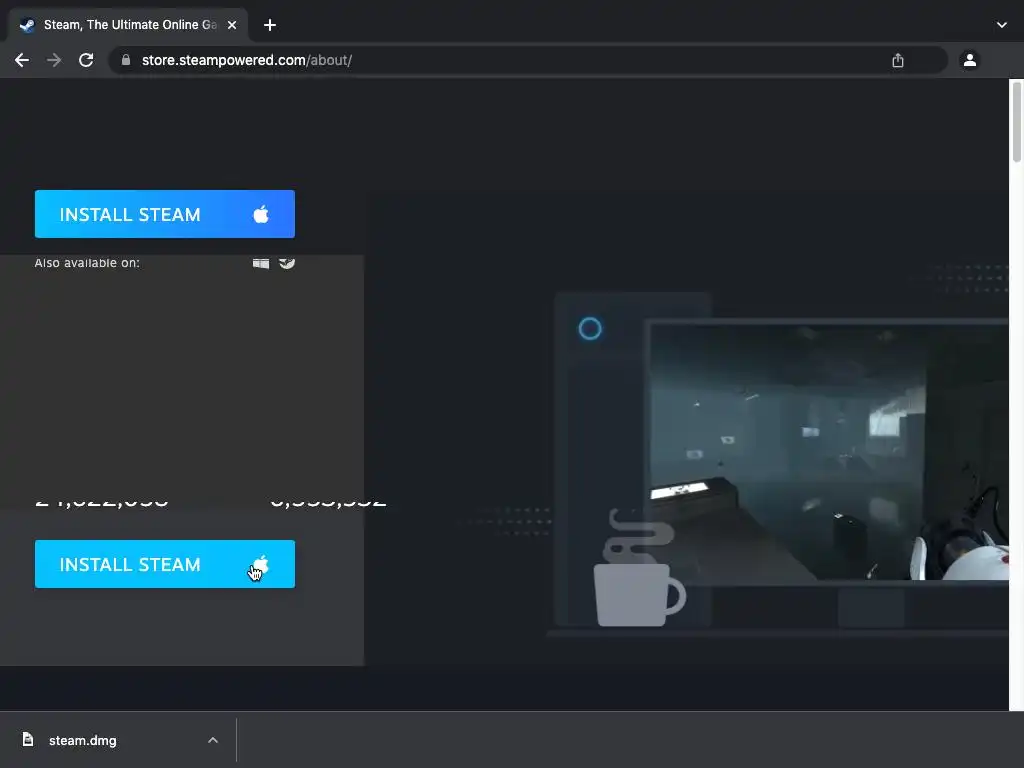Expand the tab search chevron
Viewport: 1024px width, 768px height.
click(1002, 25)
